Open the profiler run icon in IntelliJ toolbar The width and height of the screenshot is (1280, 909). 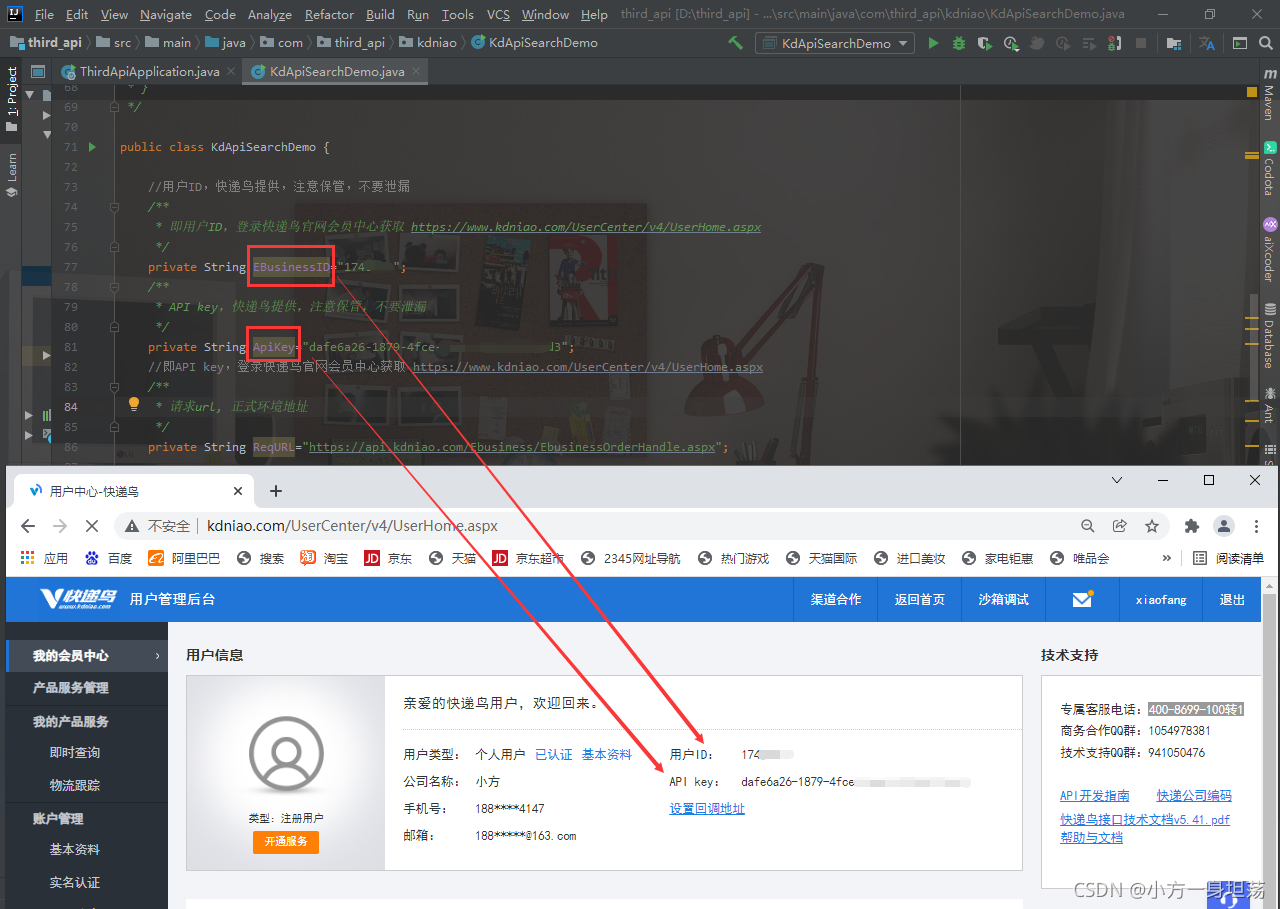[x=1011, y=43]
